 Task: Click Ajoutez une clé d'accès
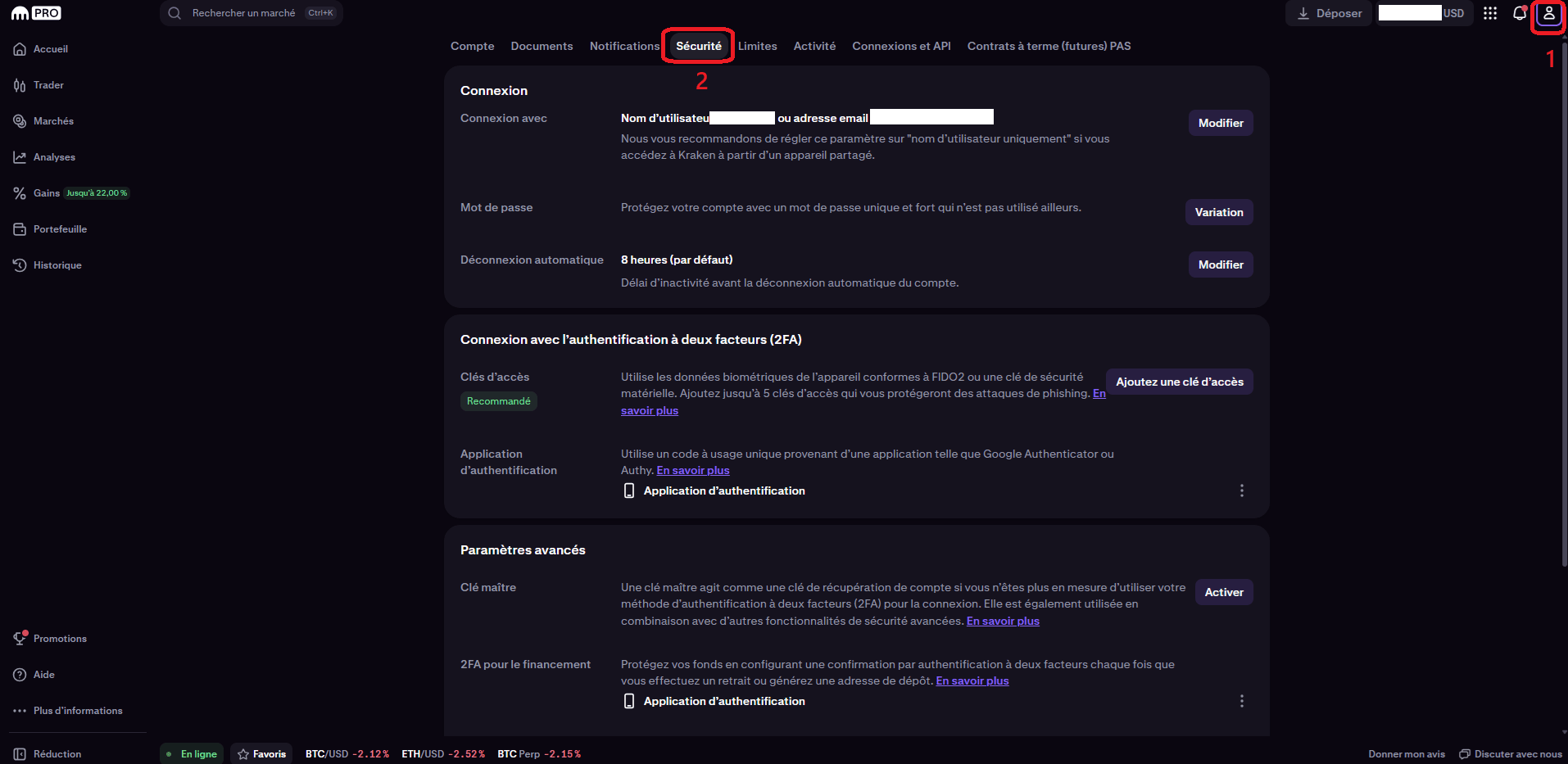click(1179, 381)
